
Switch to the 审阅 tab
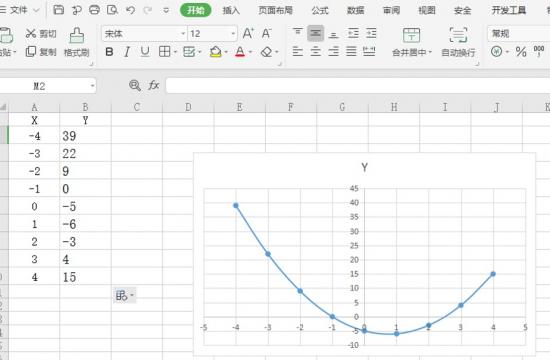(x=391, y=10)
